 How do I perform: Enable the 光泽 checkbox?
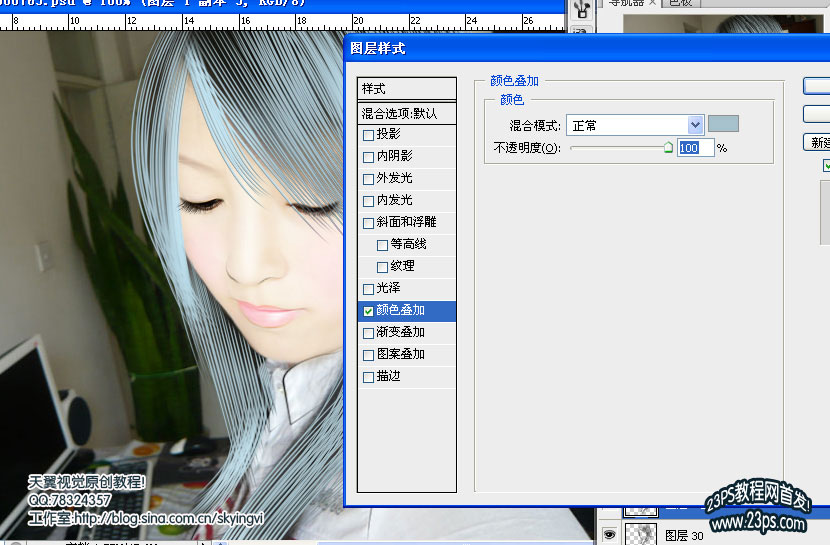click(x=368, y=289)
